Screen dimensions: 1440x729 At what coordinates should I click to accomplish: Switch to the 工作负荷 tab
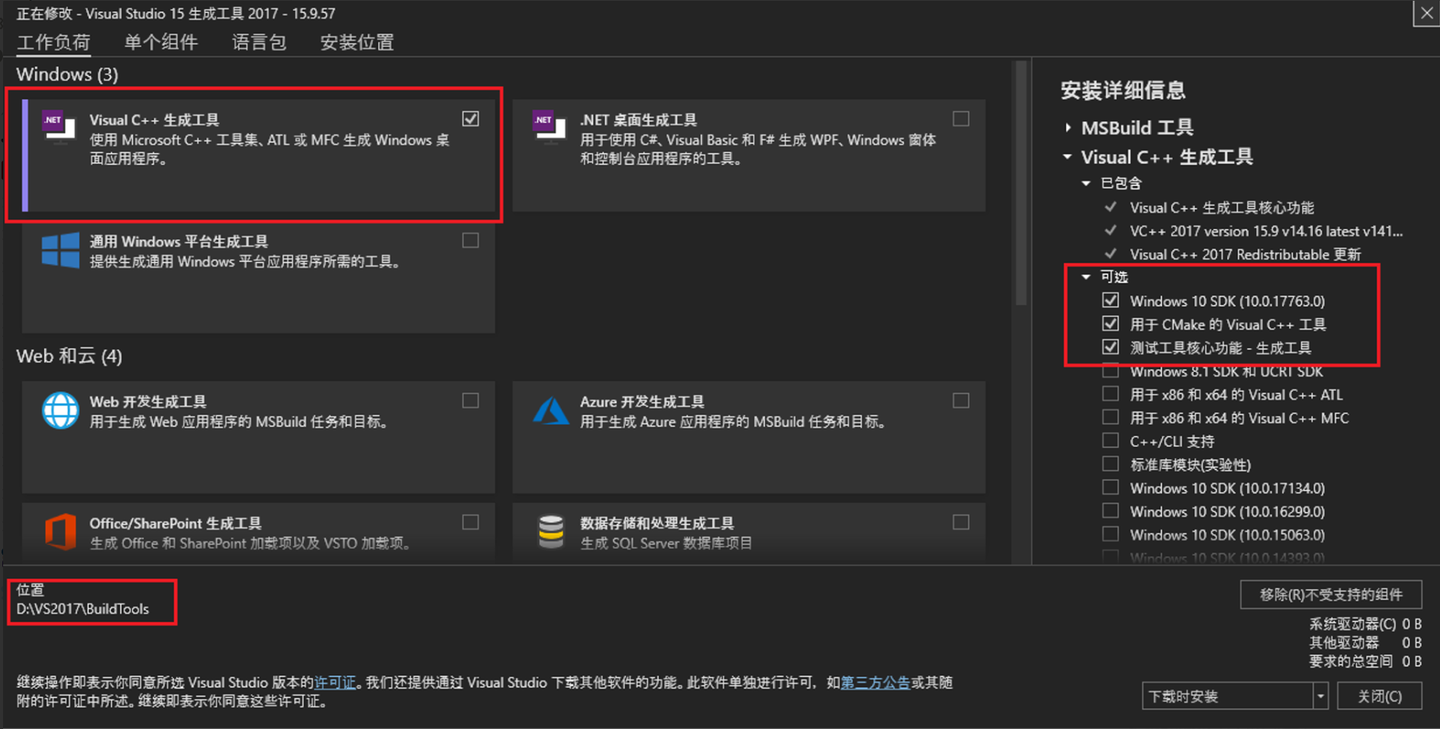[53, 42]
